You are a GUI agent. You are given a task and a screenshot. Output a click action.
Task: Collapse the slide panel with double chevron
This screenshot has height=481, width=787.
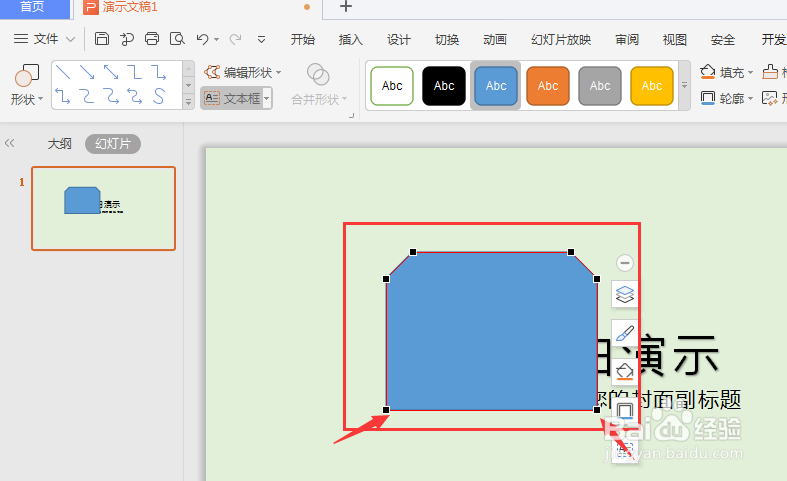click(10, 144)
